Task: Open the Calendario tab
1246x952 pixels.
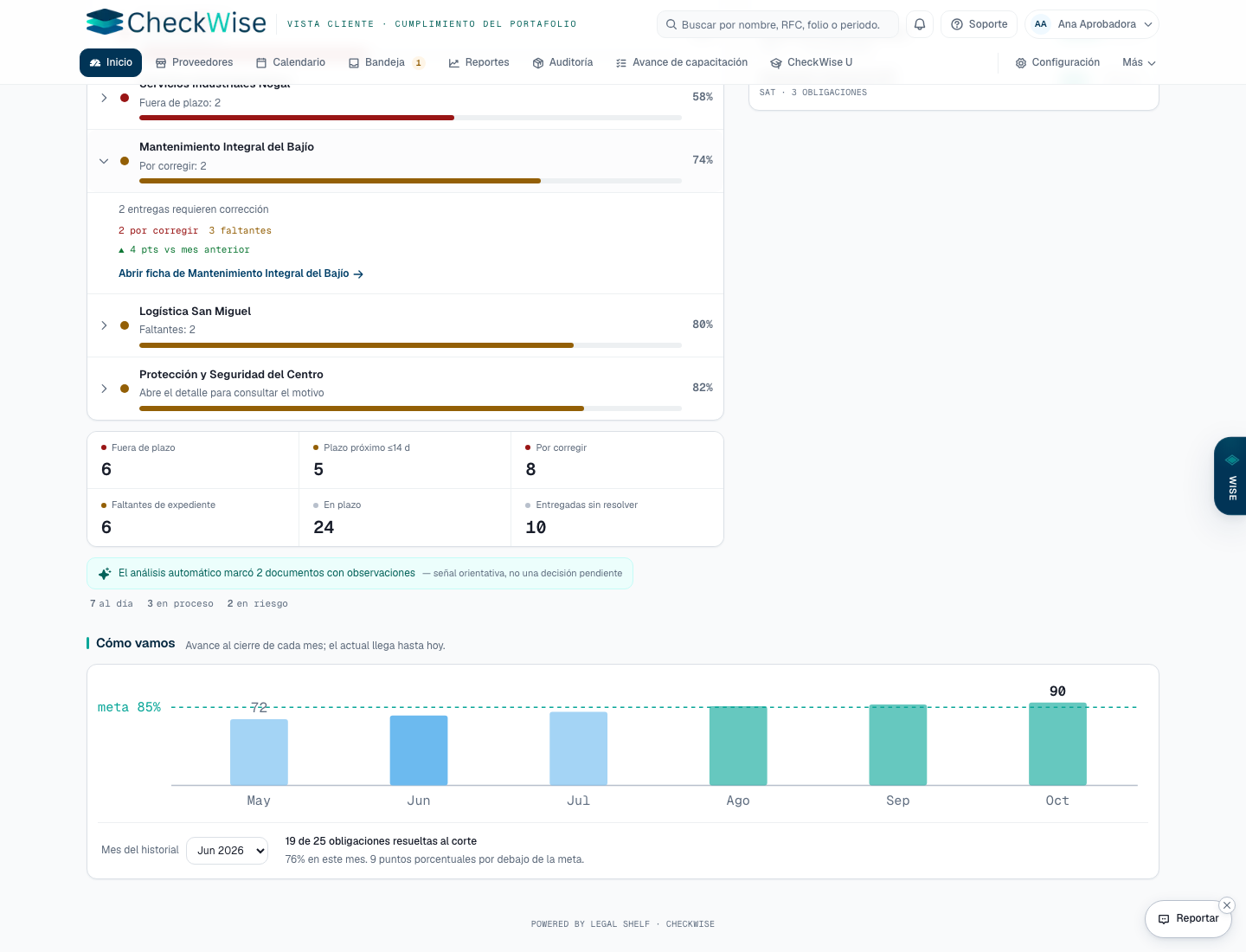Action: pyautogui.click(x=291, y=62)
